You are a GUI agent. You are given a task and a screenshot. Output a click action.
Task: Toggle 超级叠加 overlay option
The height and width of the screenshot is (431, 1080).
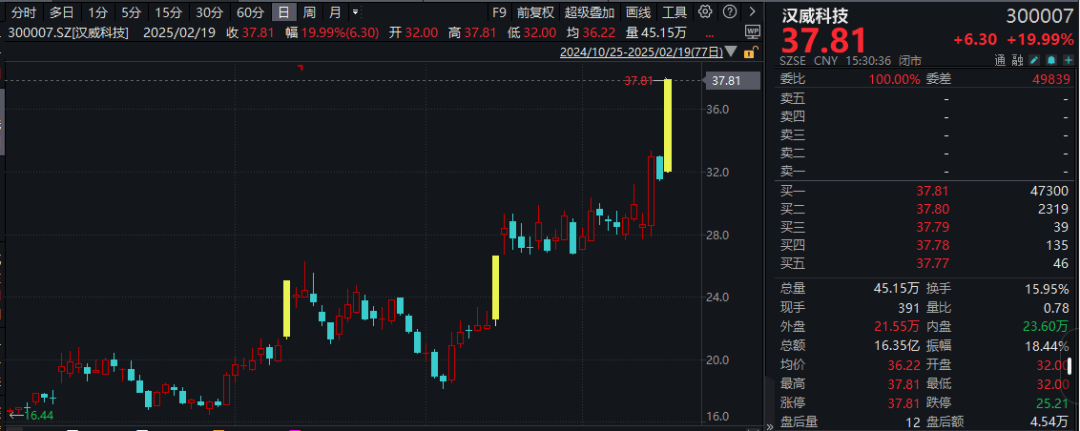[x=589, y=12]
